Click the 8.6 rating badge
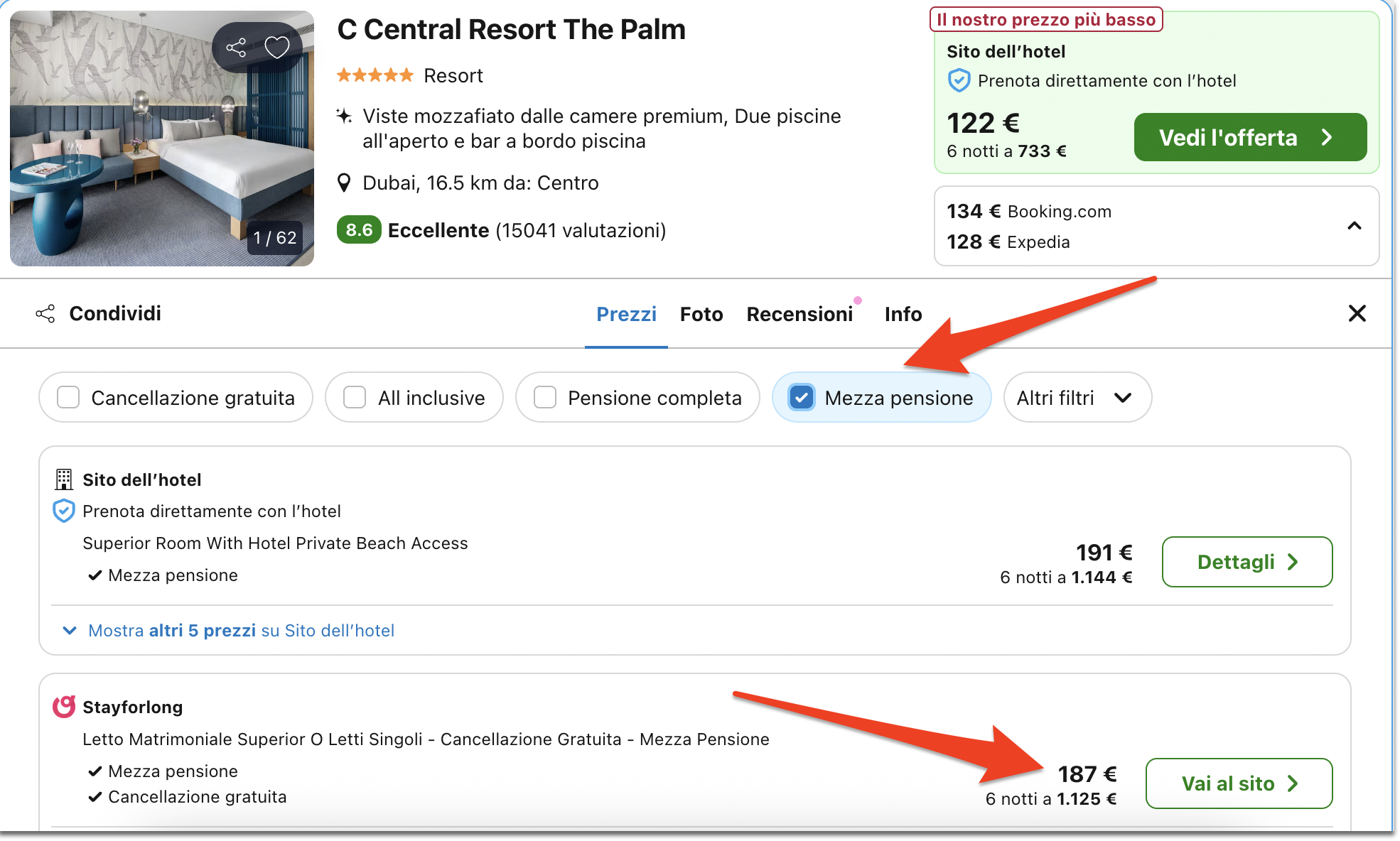Viewport: 1400px width, 841px height. coord(359,230)
